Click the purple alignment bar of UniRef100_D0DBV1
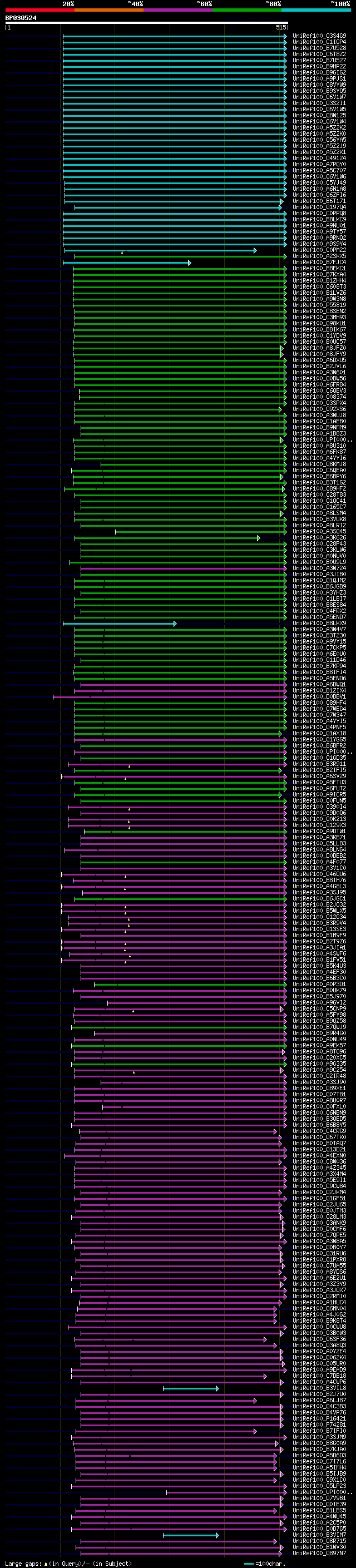The height and width of the screenshot is (1568, 356). [170, 698]
